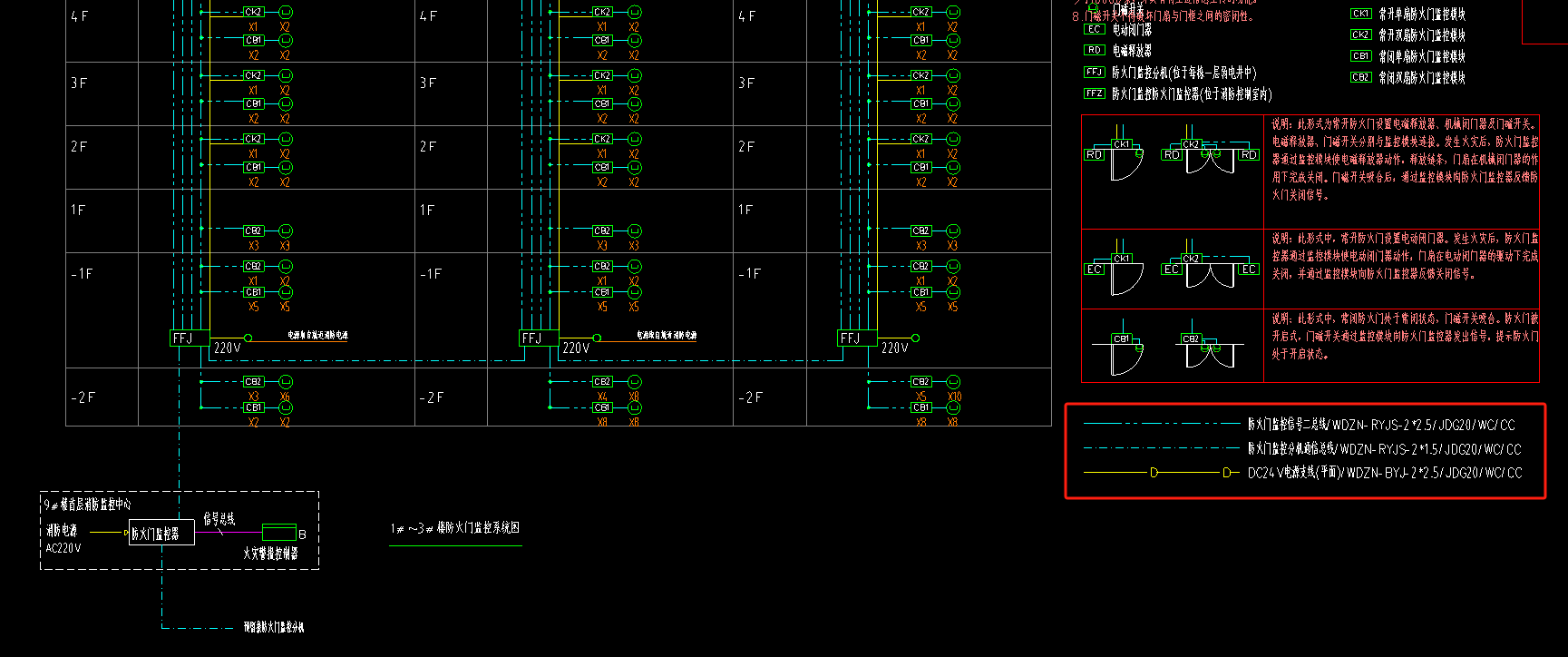
Task: Select the 说明 paragraph about 电磁释放器 and 机械闭门器
Action: click(x=1405, y=159)
